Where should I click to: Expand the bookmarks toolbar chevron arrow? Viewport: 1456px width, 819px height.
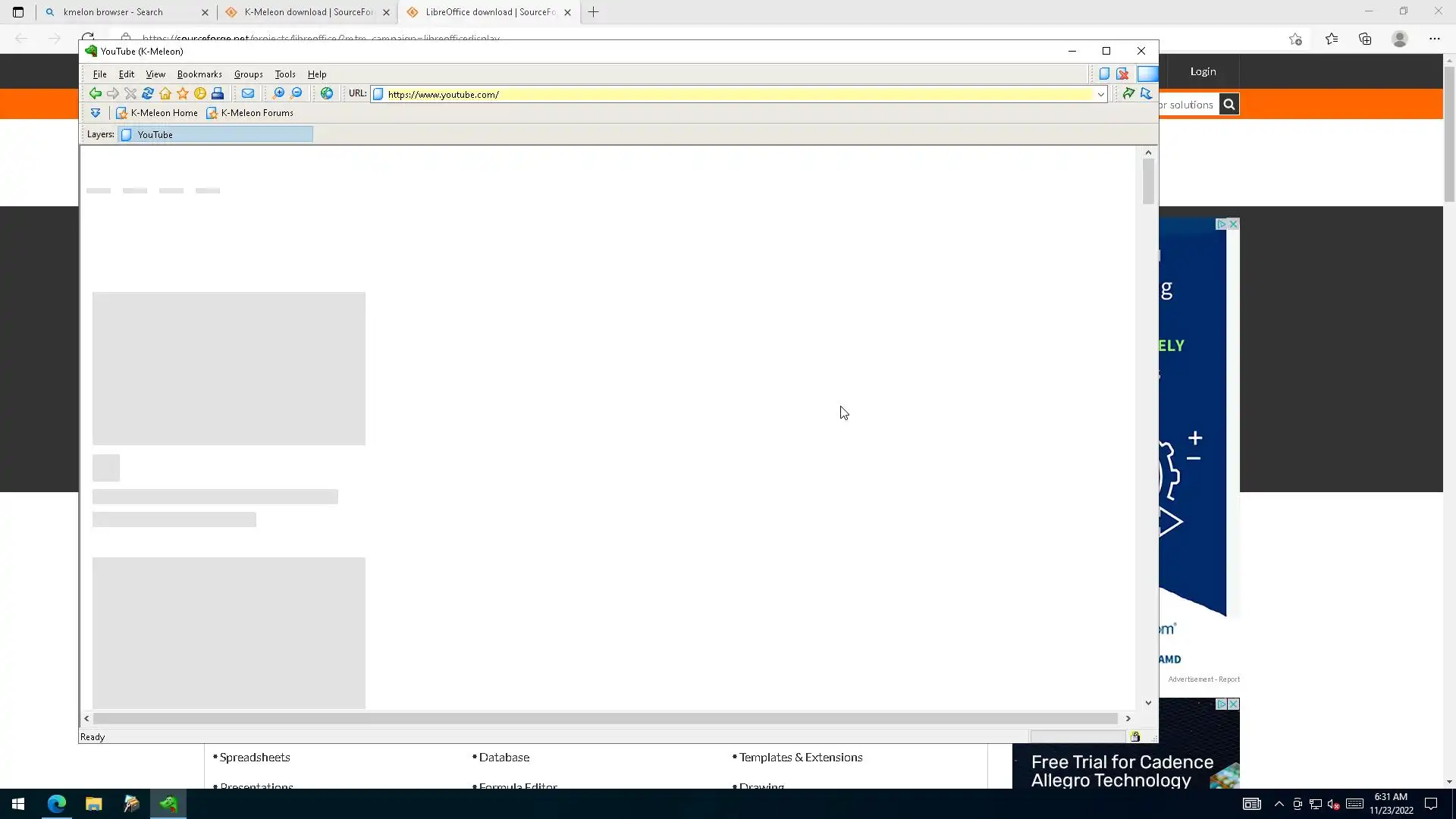coord(96,113)
